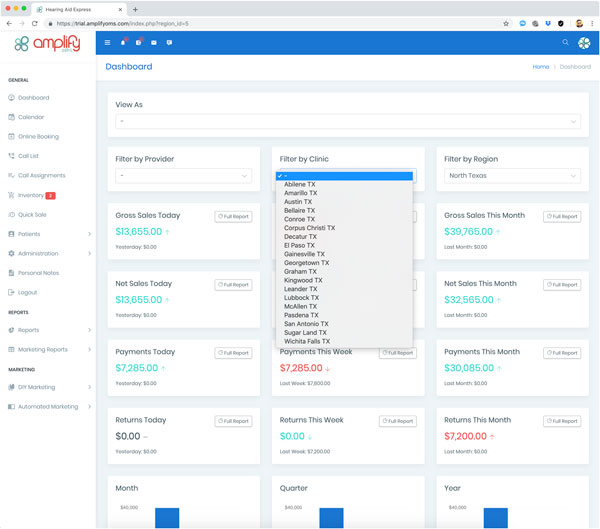
Task: Click the Home breadcrumb link
Action: click(540, 67)
